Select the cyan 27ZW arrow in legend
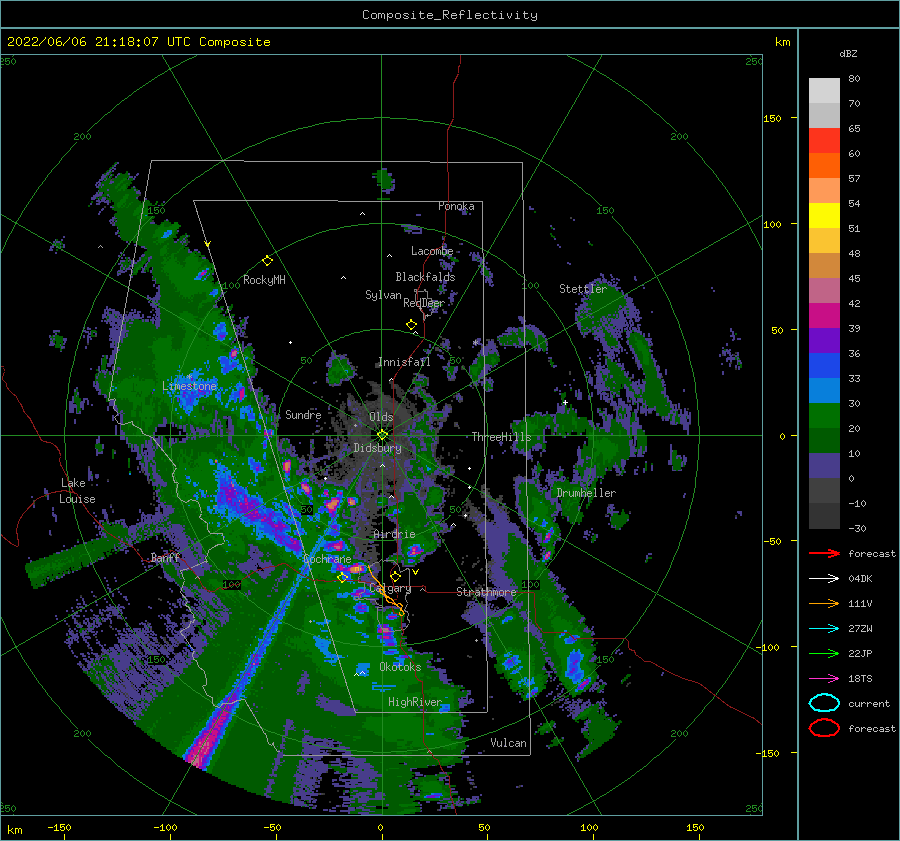This screenshot has height=841, width=900. tap(824, 629)
